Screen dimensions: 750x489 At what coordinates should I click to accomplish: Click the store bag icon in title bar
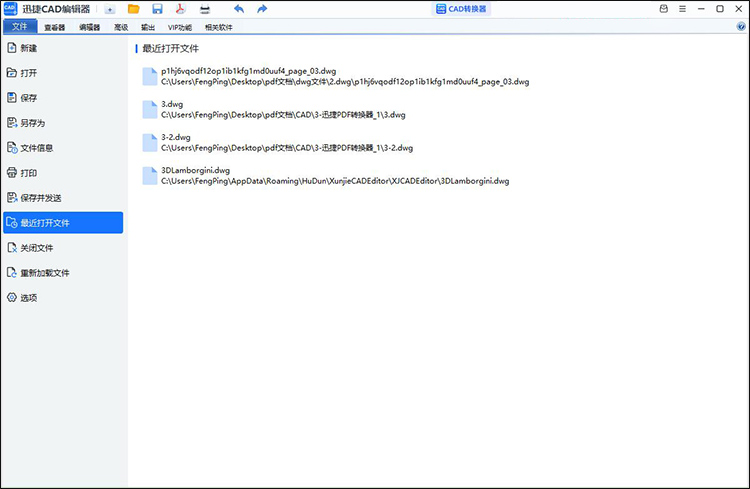664,9
